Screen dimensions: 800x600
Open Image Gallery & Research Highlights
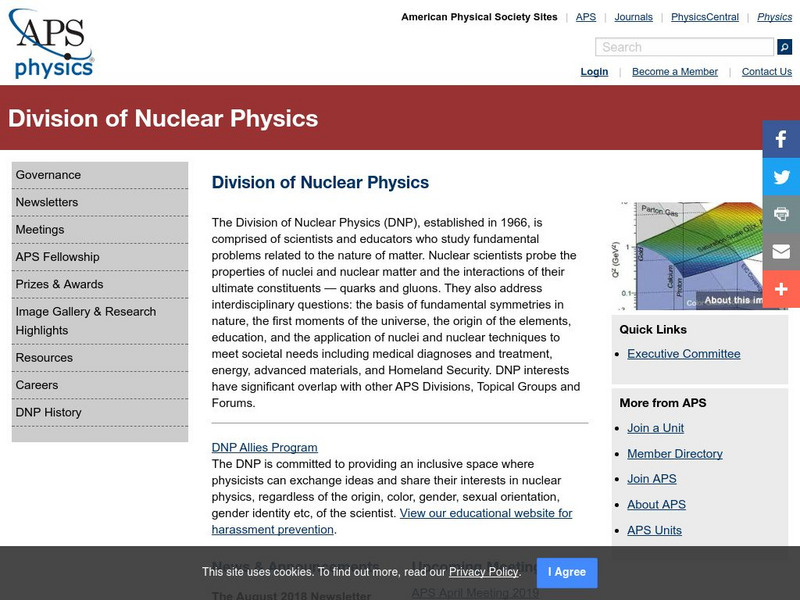click(x=86, y=321)
